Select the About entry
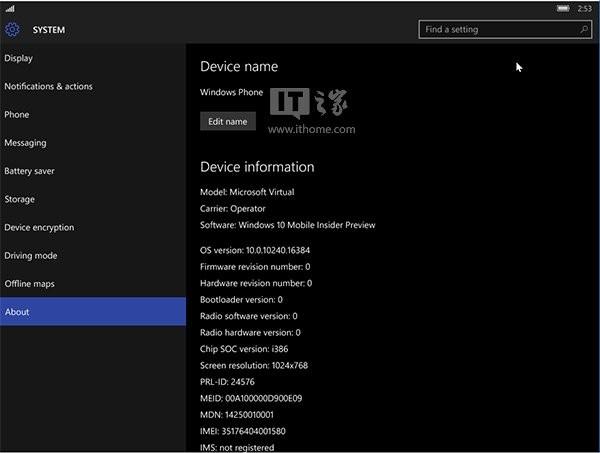Image resolution: width=600 pixels, height=453 pixels. 93,312
